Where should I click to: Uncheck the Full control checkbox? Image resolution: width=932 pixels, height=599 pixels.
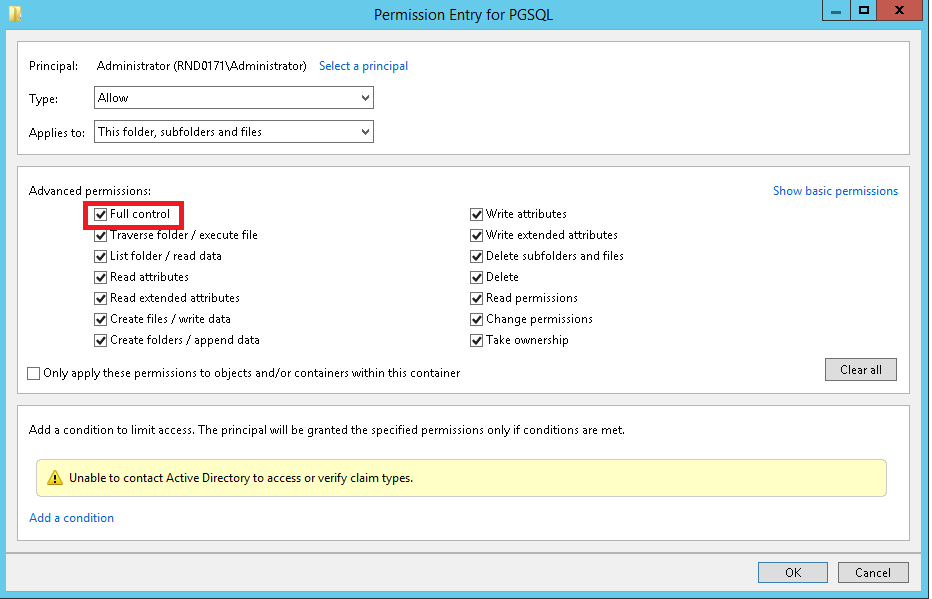[x=101, y=214]
